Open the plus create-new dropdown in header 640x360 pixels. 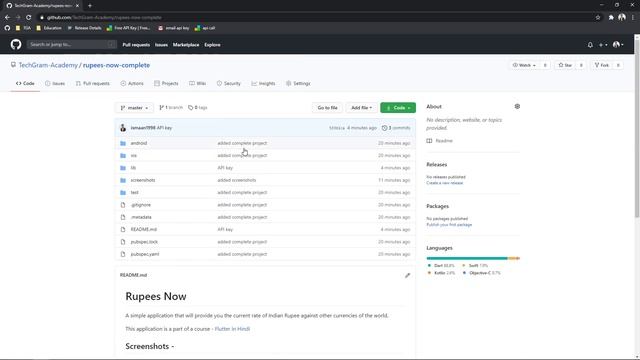pyautogui.click(x=603, y=45)
